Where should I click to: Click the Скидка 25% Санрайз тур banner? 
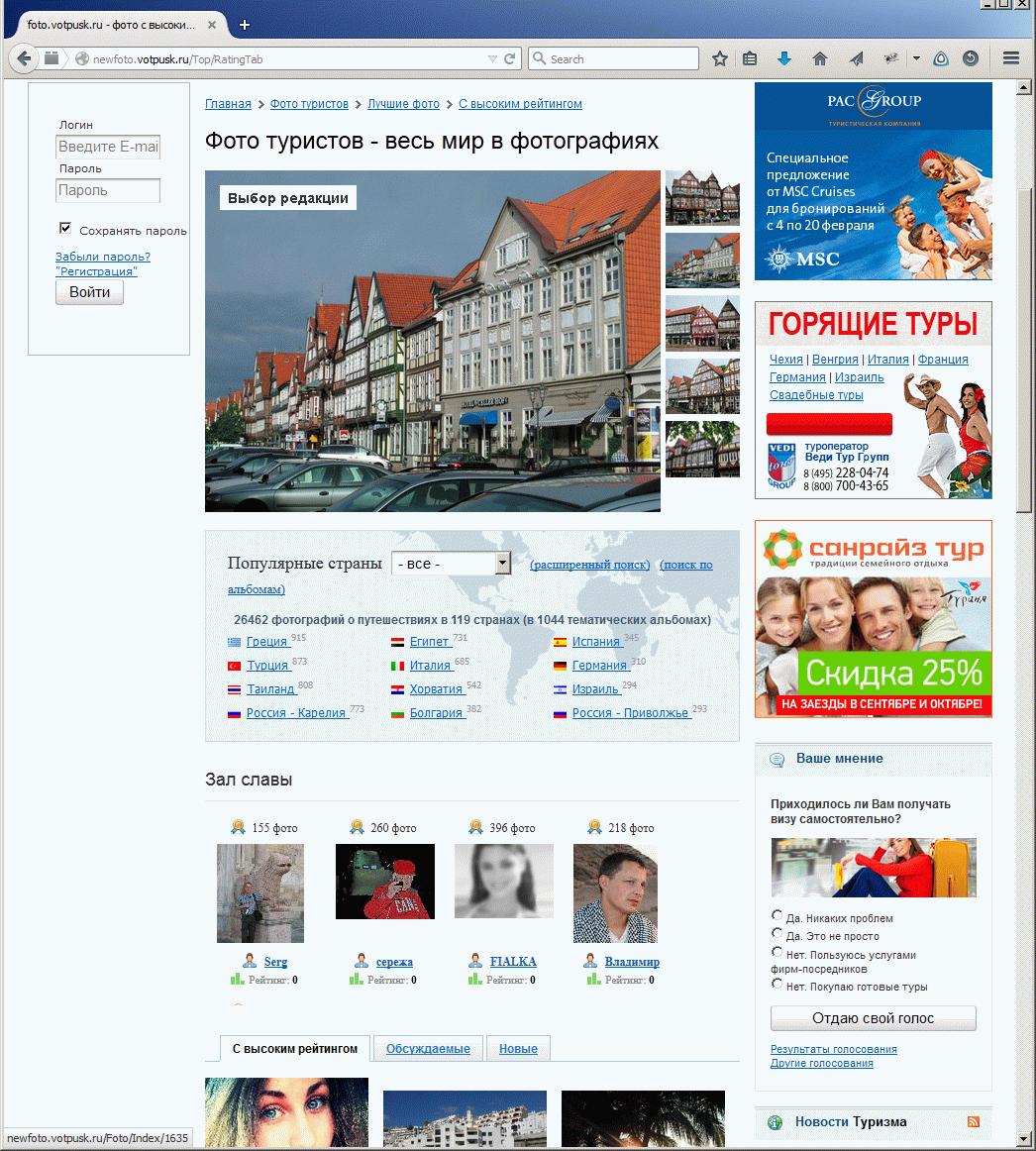(x=873, y=619)
